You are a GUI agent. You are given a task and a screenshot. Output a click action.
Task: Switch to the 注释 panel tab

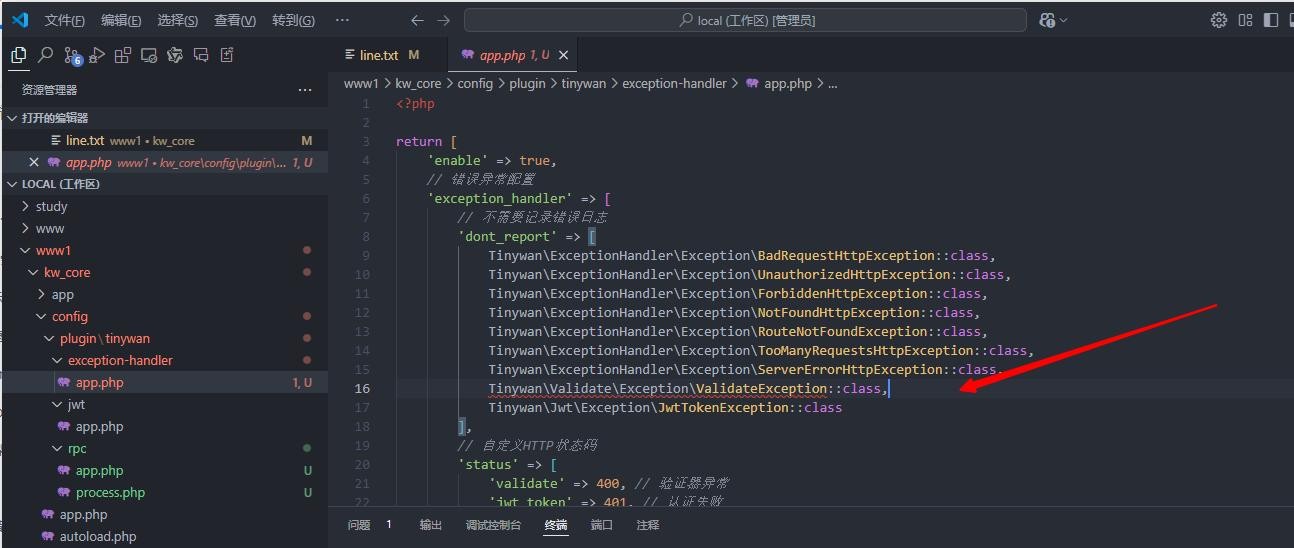(x=648, y=525)
